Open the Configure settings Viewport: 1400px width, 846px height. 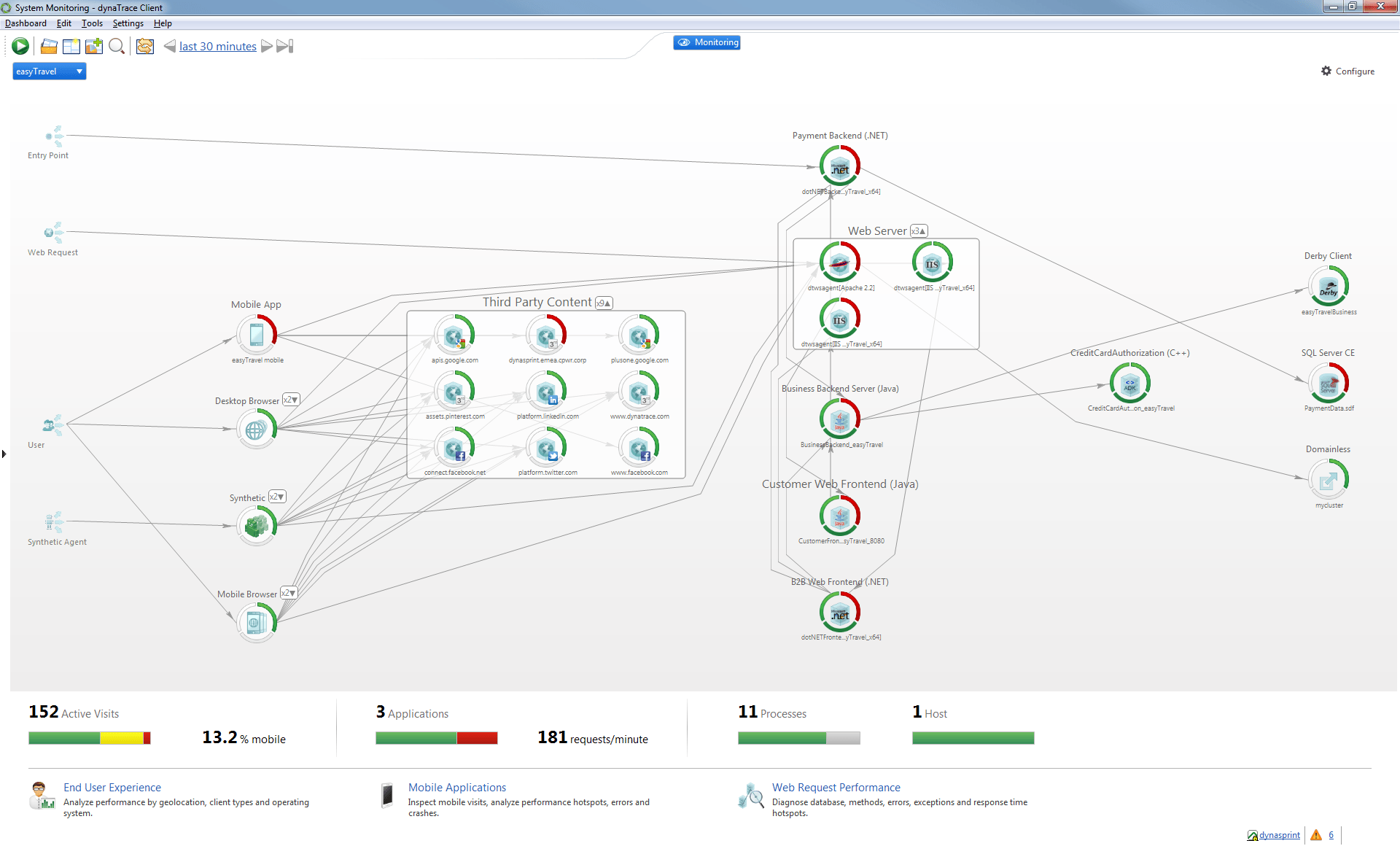pyautogui.click(x=1347, y=71)
